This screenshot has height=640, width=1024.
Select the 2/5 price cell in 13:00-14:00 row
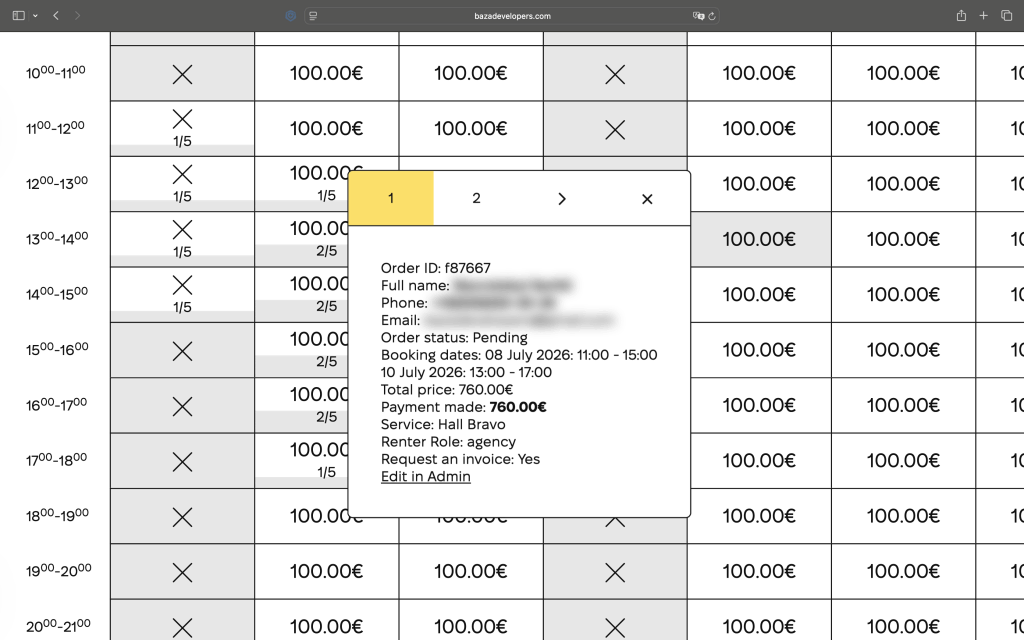point(302,239)
